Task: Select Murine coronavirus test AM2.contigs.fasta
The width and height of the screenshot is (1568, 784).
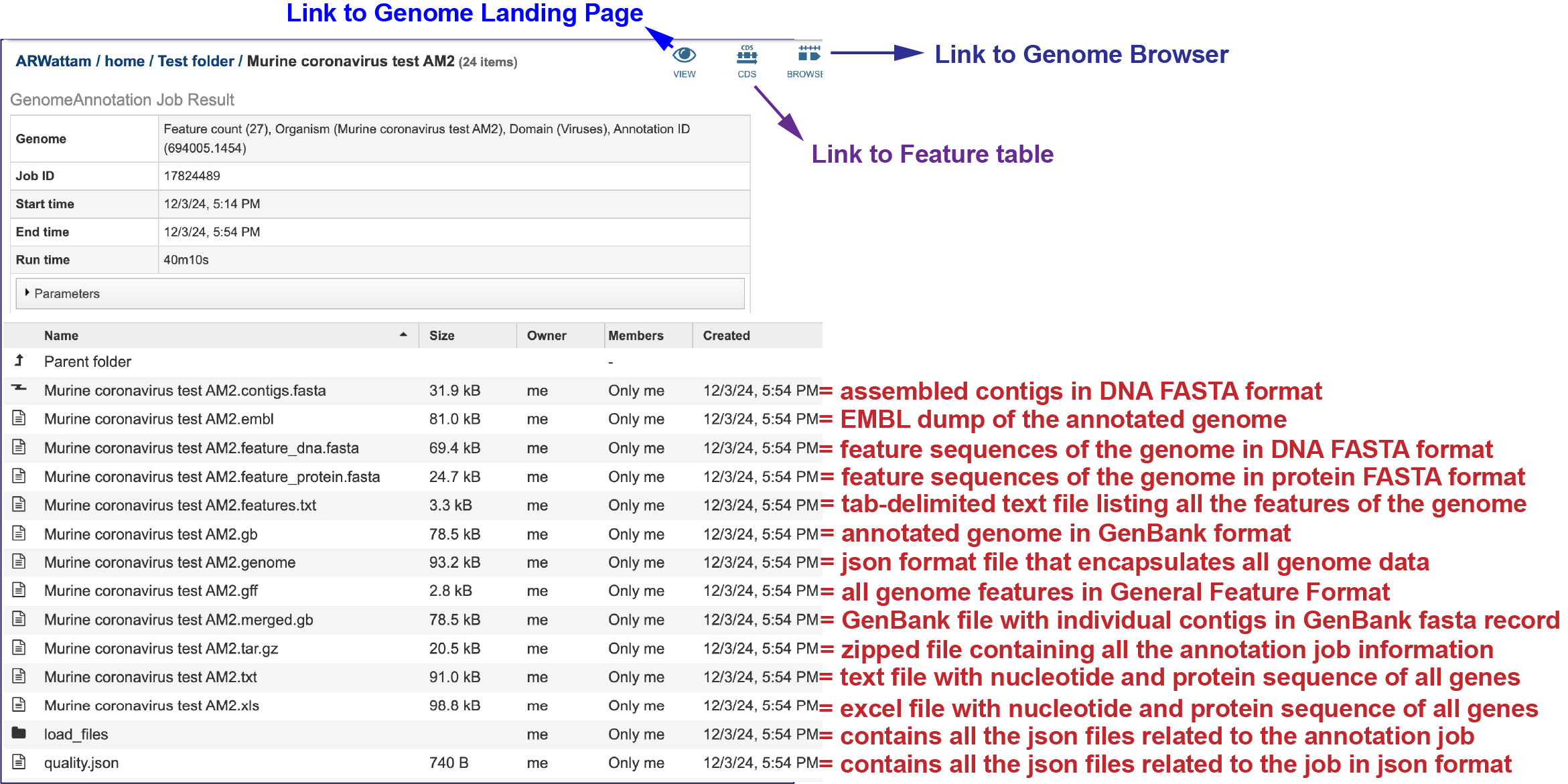Action: pyautogui.click(x=185, y=390)
